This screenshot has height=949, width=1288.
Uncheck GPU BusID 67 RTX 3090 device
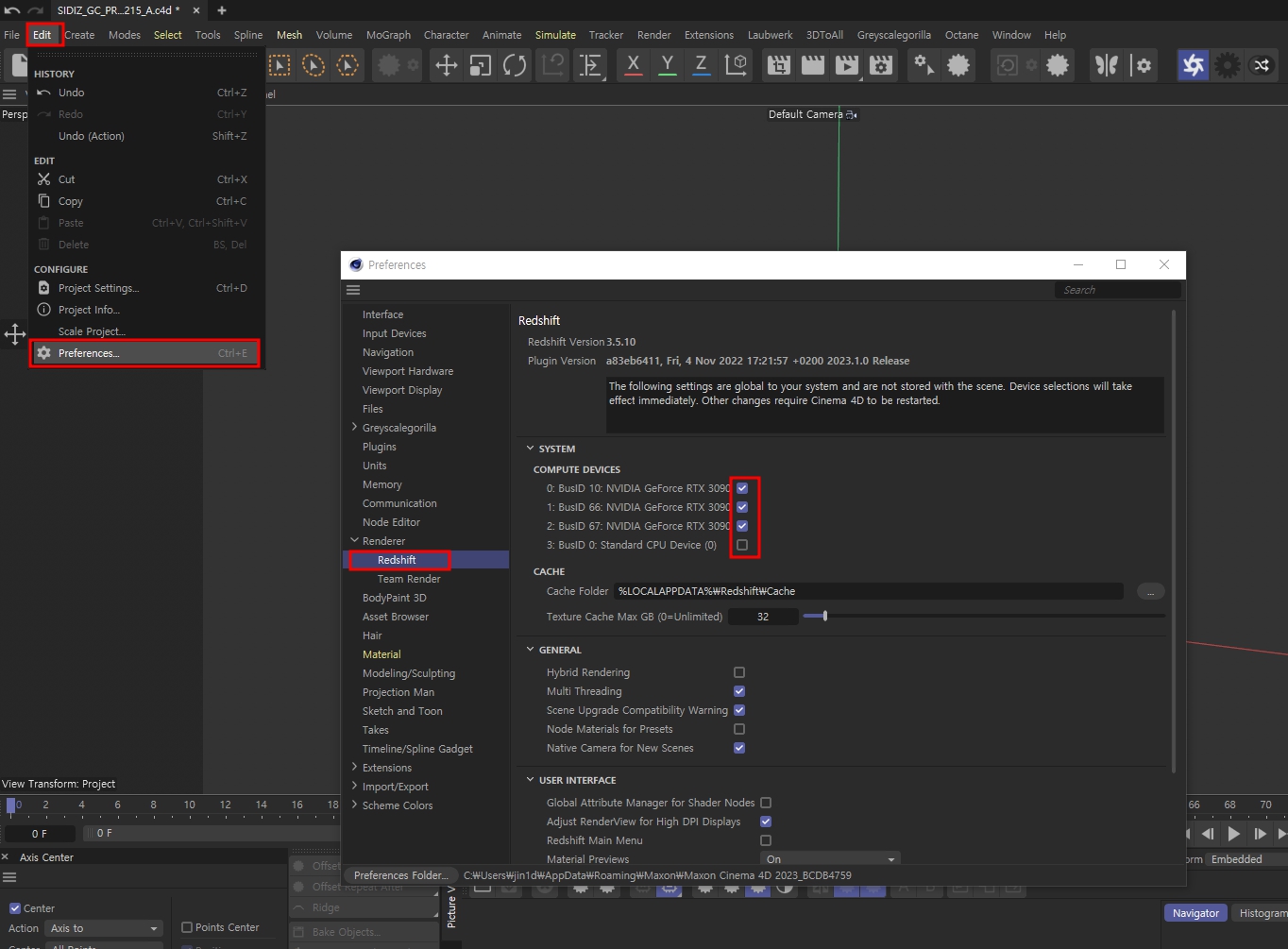pyautogui.click(x=742, y=526)
